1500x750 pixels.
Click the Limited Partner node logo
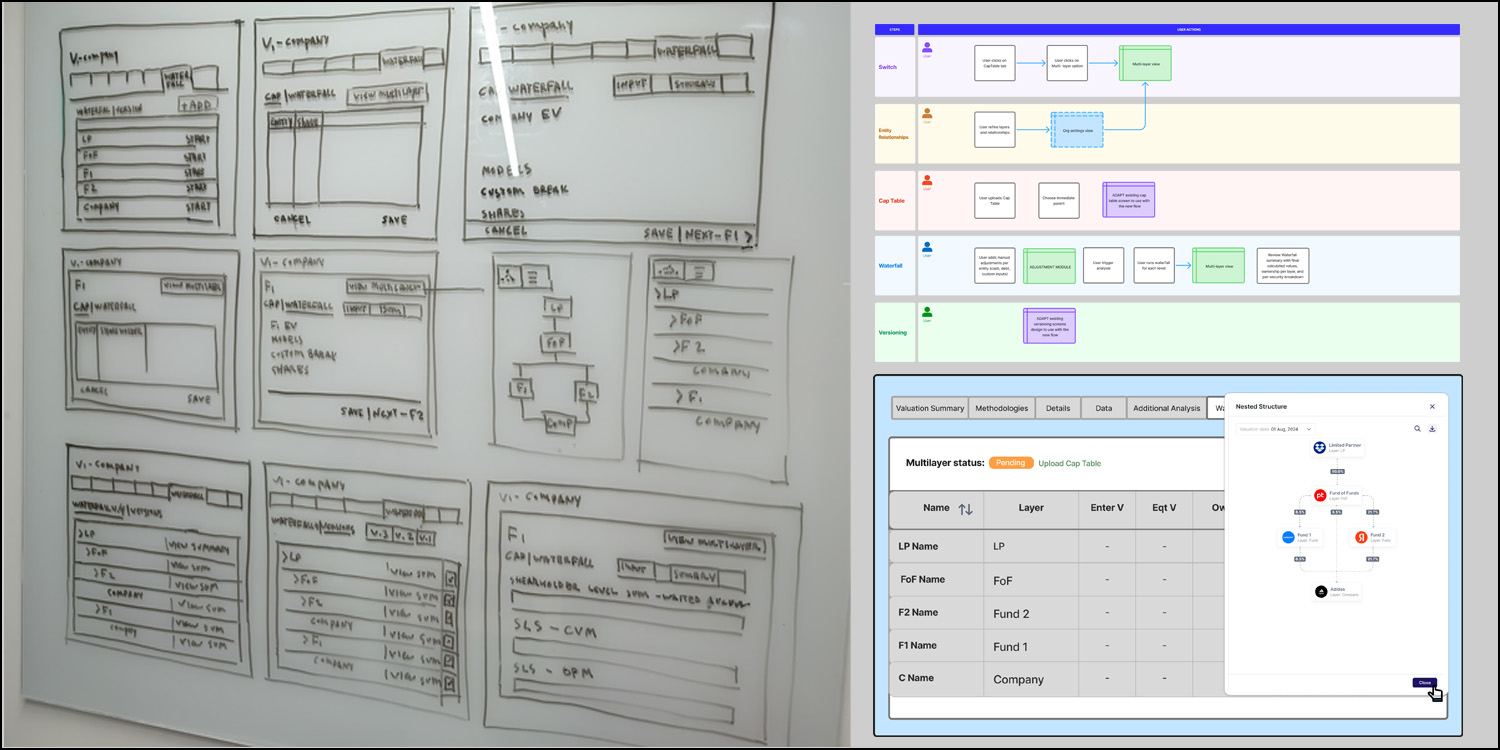click(x=1320, y=447)
